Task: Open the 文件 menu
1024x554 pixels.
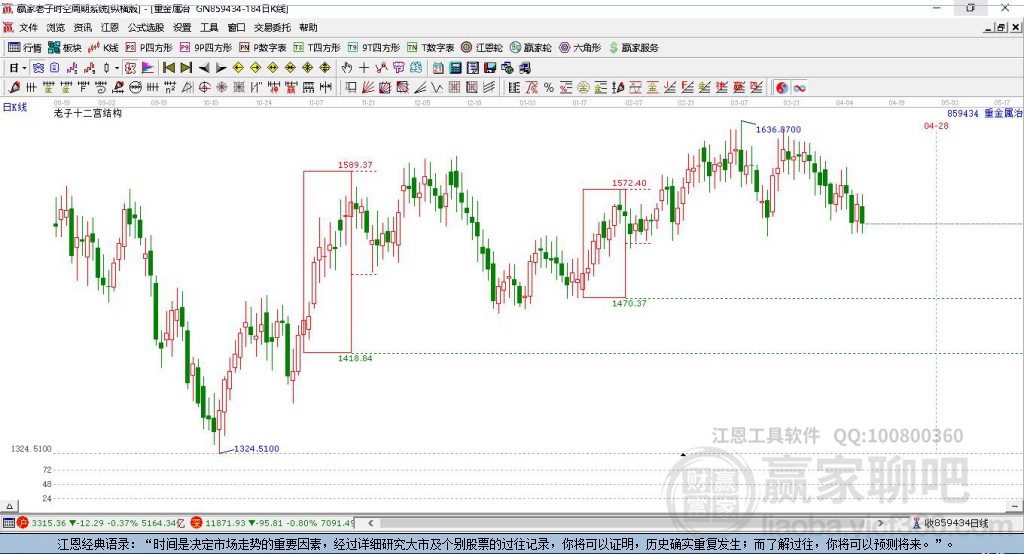Action: (x=28, y=27)
